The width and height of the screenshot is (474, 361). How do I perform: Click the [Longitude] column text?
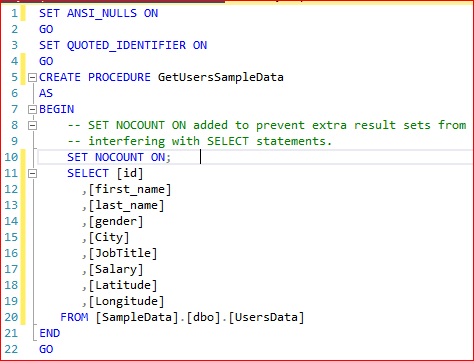(126, 301)
